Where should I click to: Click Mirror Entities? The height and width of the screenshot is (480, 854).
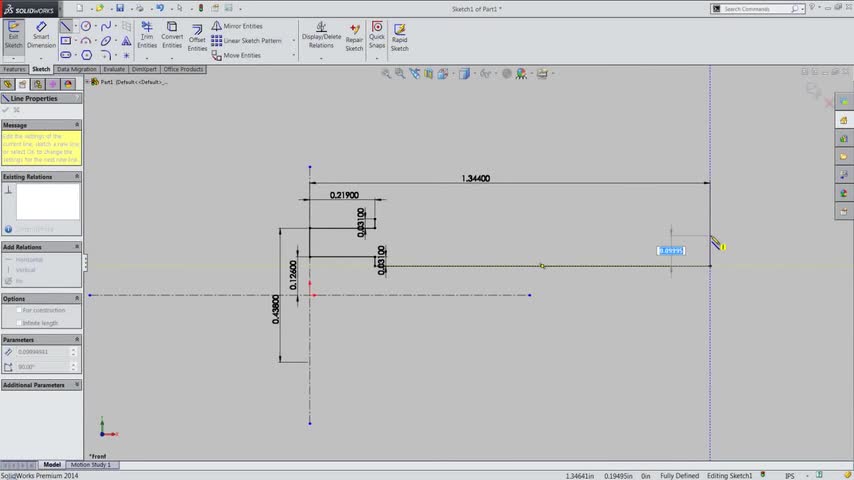tap(237, 26)
